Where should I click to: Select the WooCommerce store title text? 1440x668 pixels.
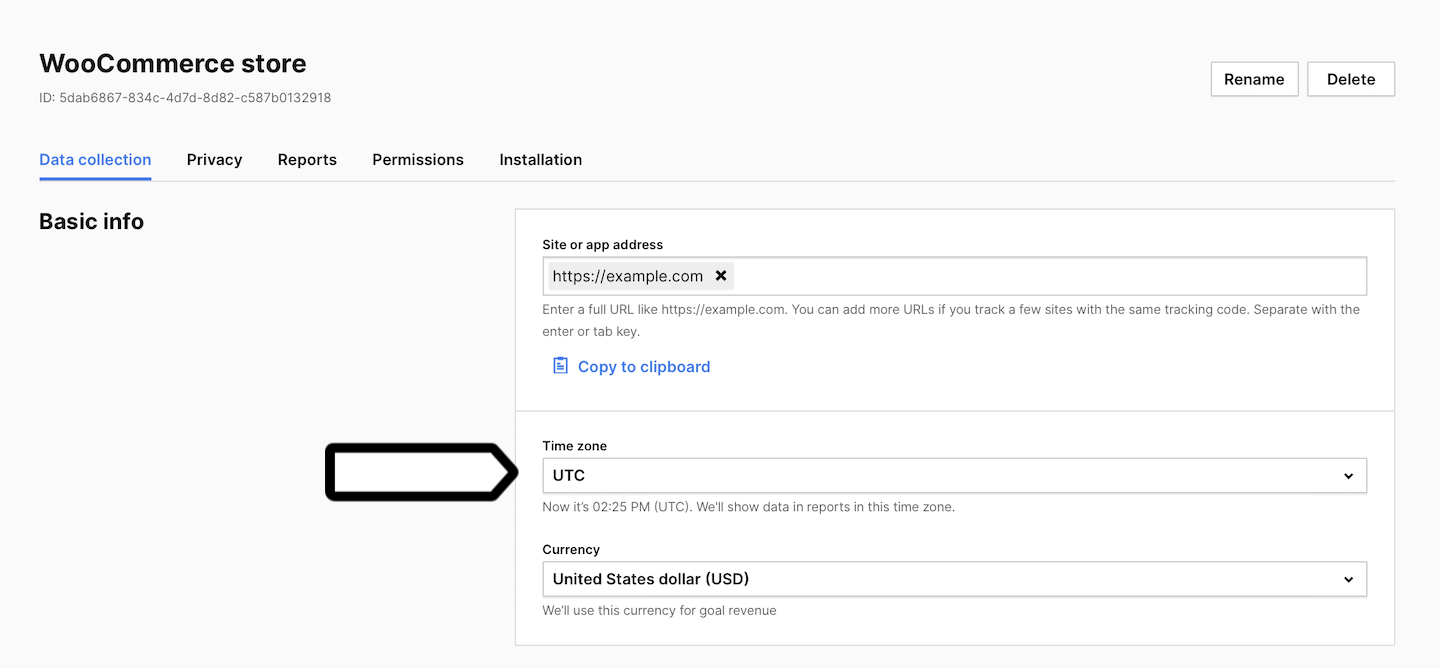(x=173, y=64)
